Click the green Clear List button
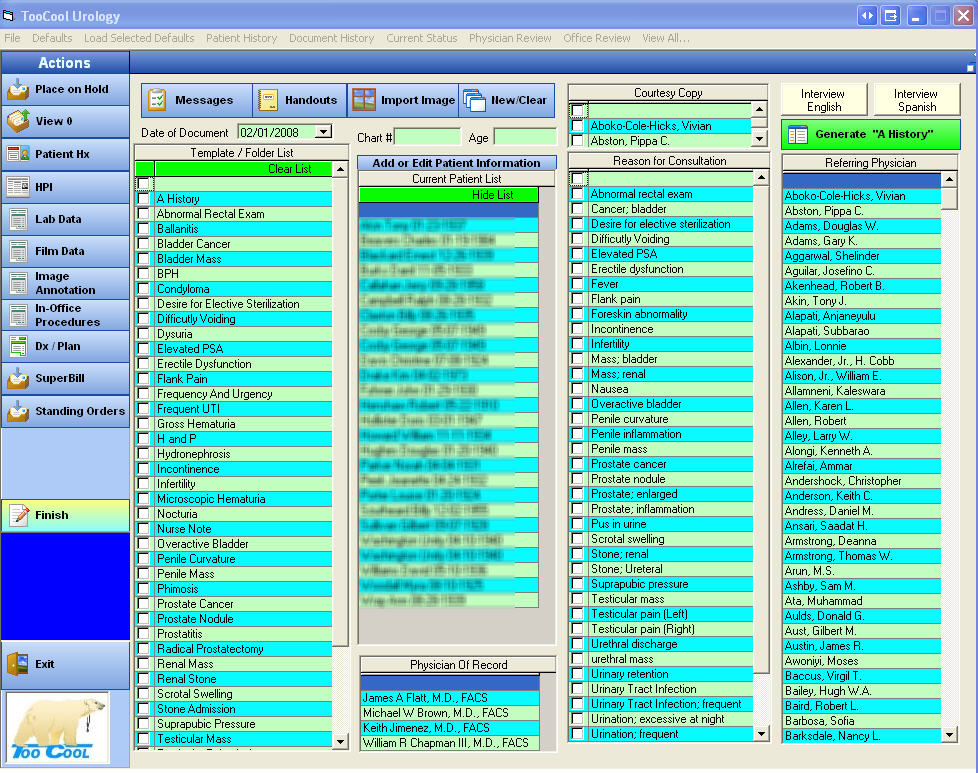Screen dimensions: 978x773 (x=243, y=169)
